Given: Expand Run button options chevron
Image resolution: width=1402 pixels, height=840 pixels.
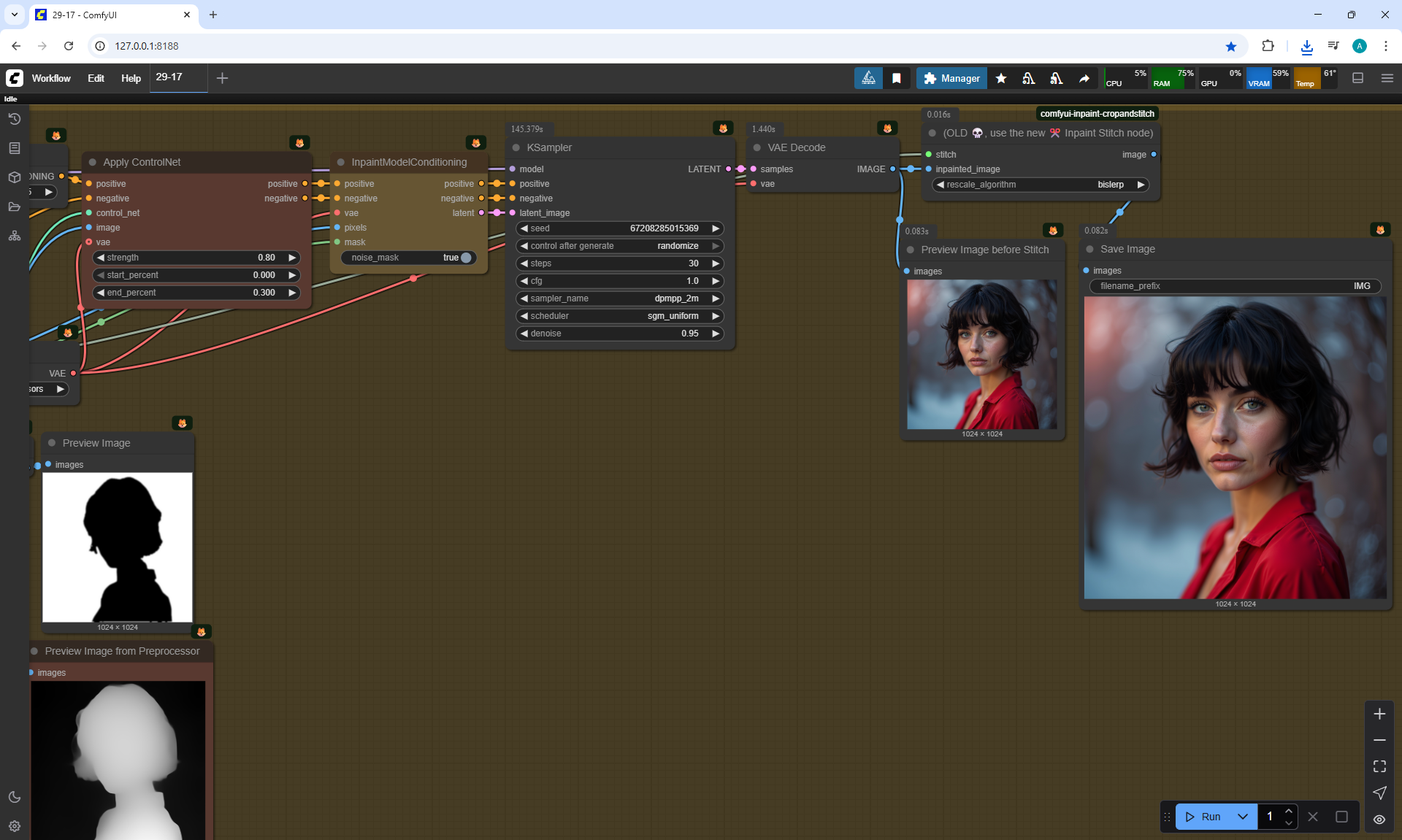Looking at the screenshot, I should click(x=1243, y=817).
